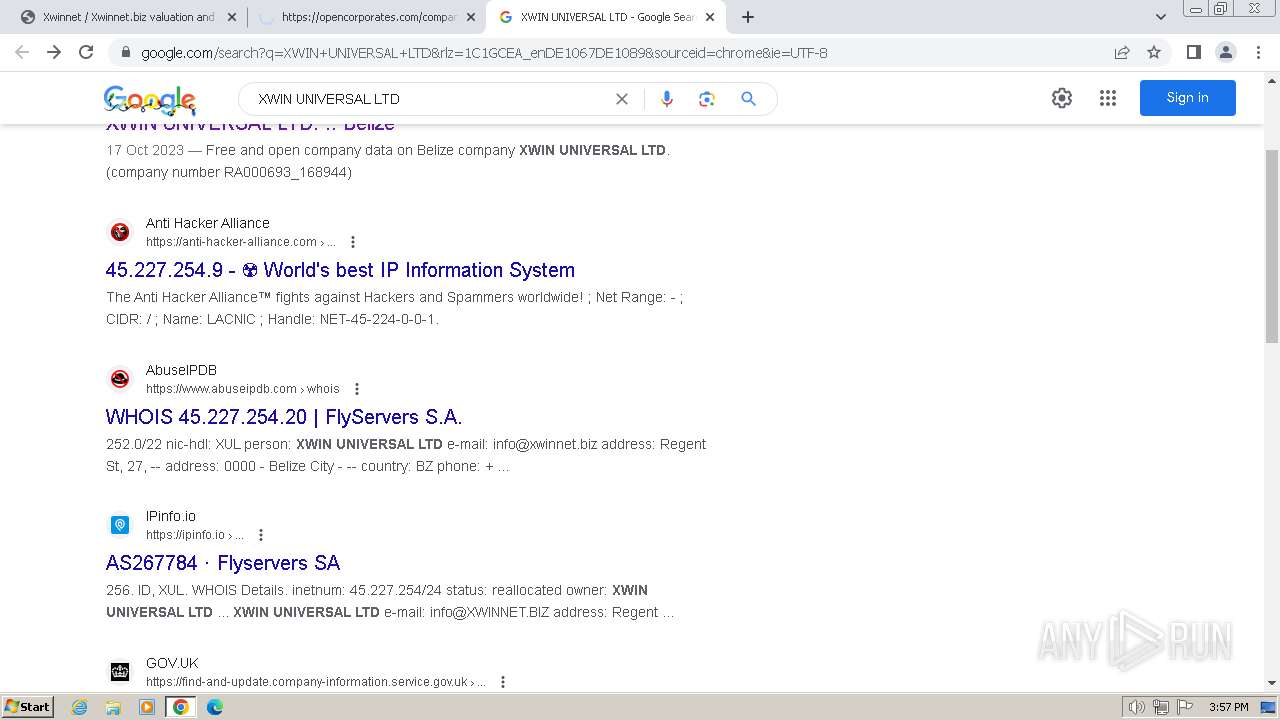Open Chrome profile avatar
Image resolution: width=1280 pixels, height=720 pixels.
(1225, 52)
